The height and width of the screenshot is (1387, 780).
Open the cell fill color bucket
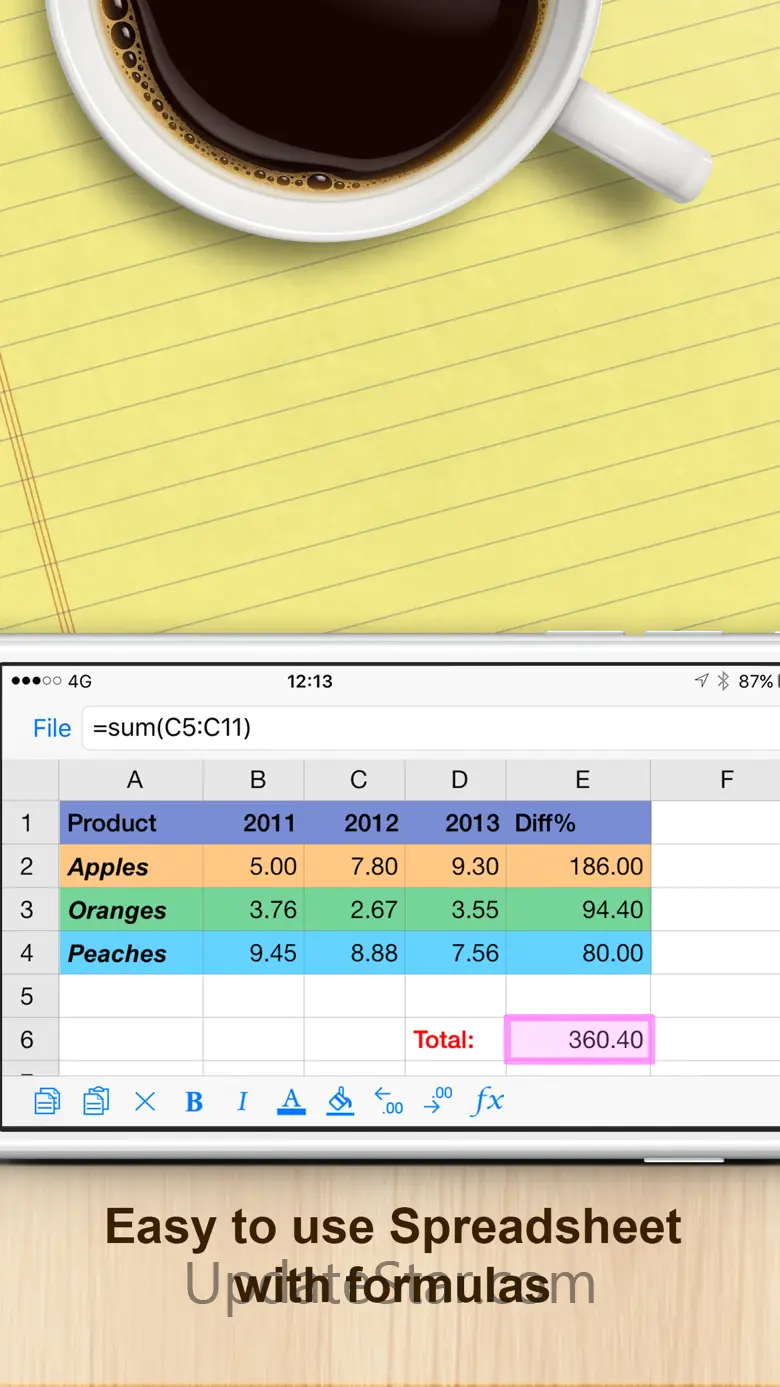tap(340, 1101)
